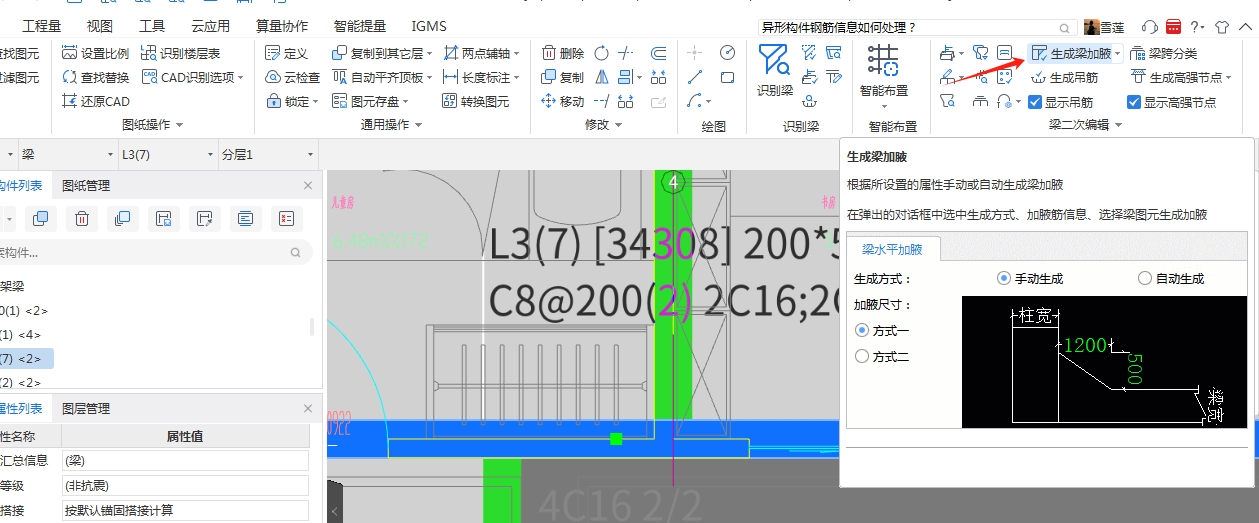Open 识别楼层表 (identify floor table)
Viewport: 1259px width, 523px height.
tap(181, 53)
